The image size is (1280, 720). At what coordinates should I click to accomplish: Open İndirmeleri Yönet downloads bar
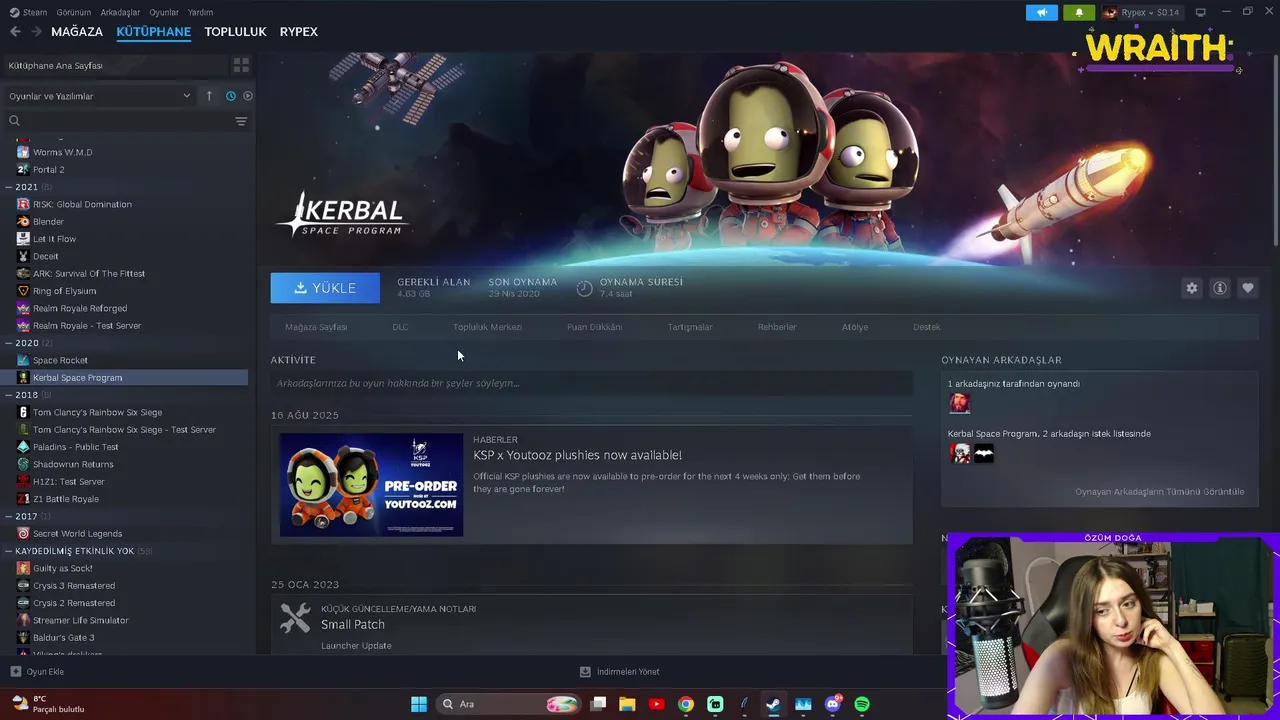coord(620,672)
